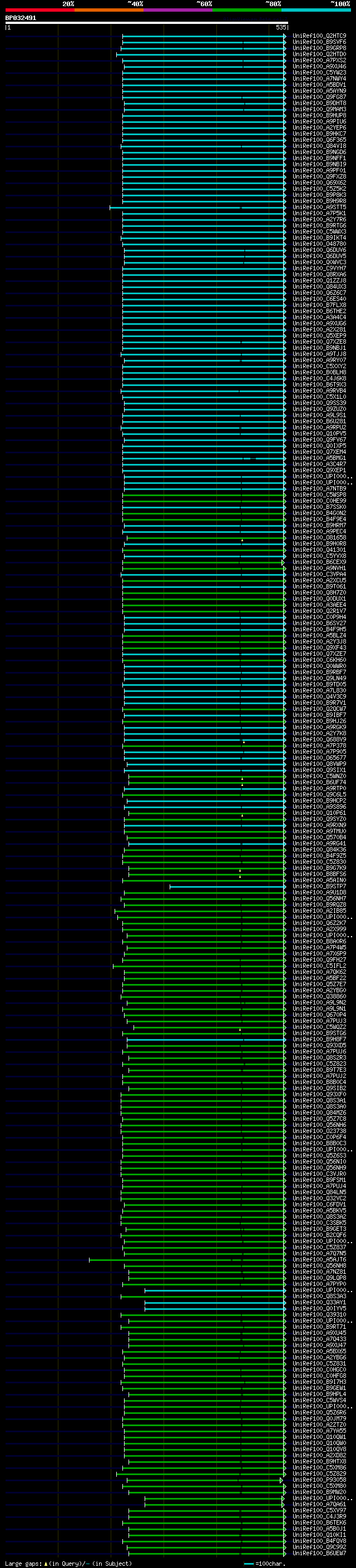Screen dimensions: 356x1568
Task: Select UniRef100_C0HGC0 entry
Action: tap(319, 1369)
